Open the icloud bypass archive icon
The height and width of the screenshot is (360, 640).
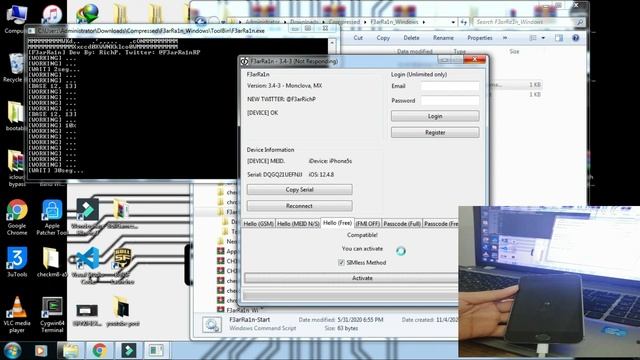coord(16,168)
